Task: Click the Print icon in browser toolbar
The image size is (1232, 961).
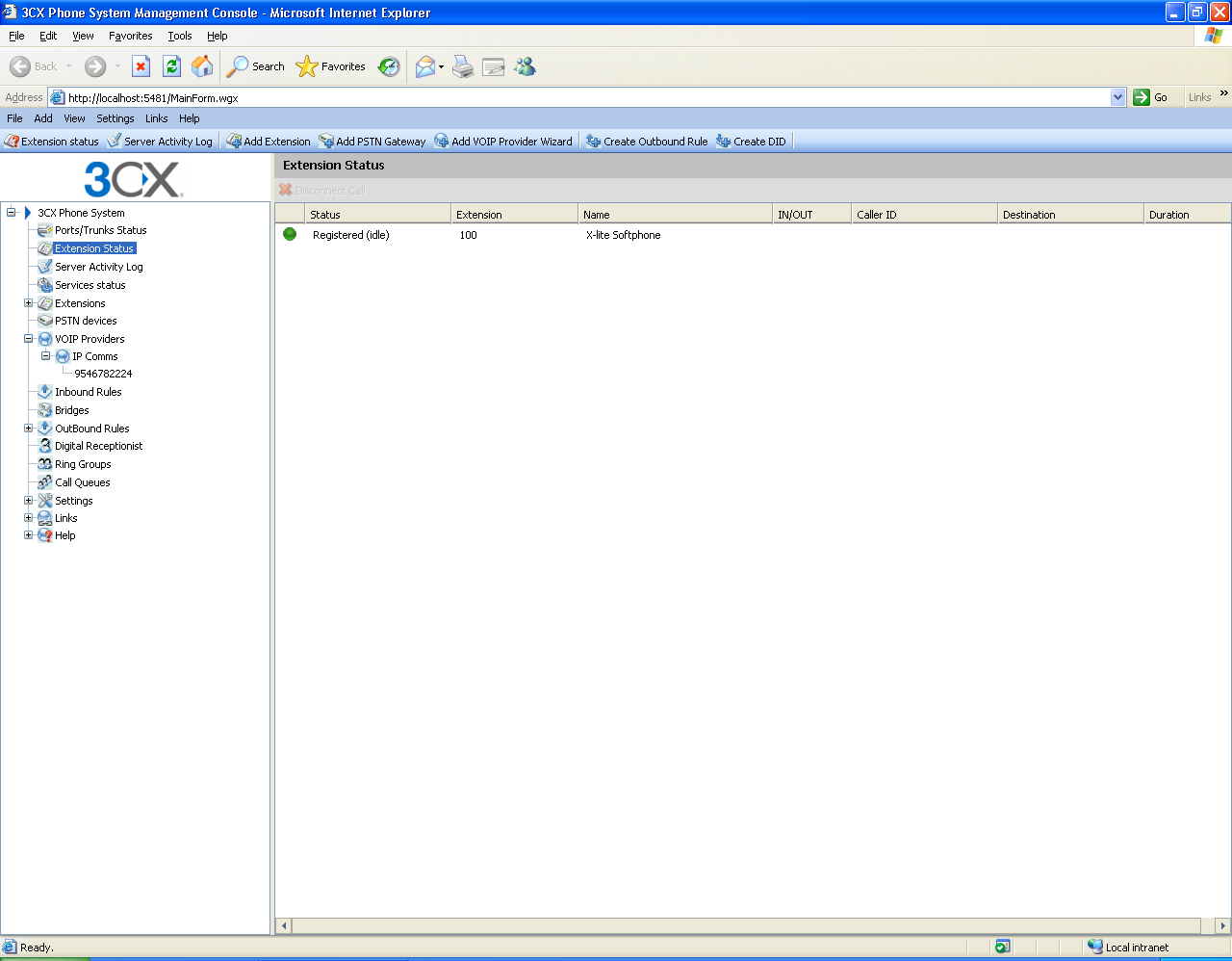Action: [463, 66]
